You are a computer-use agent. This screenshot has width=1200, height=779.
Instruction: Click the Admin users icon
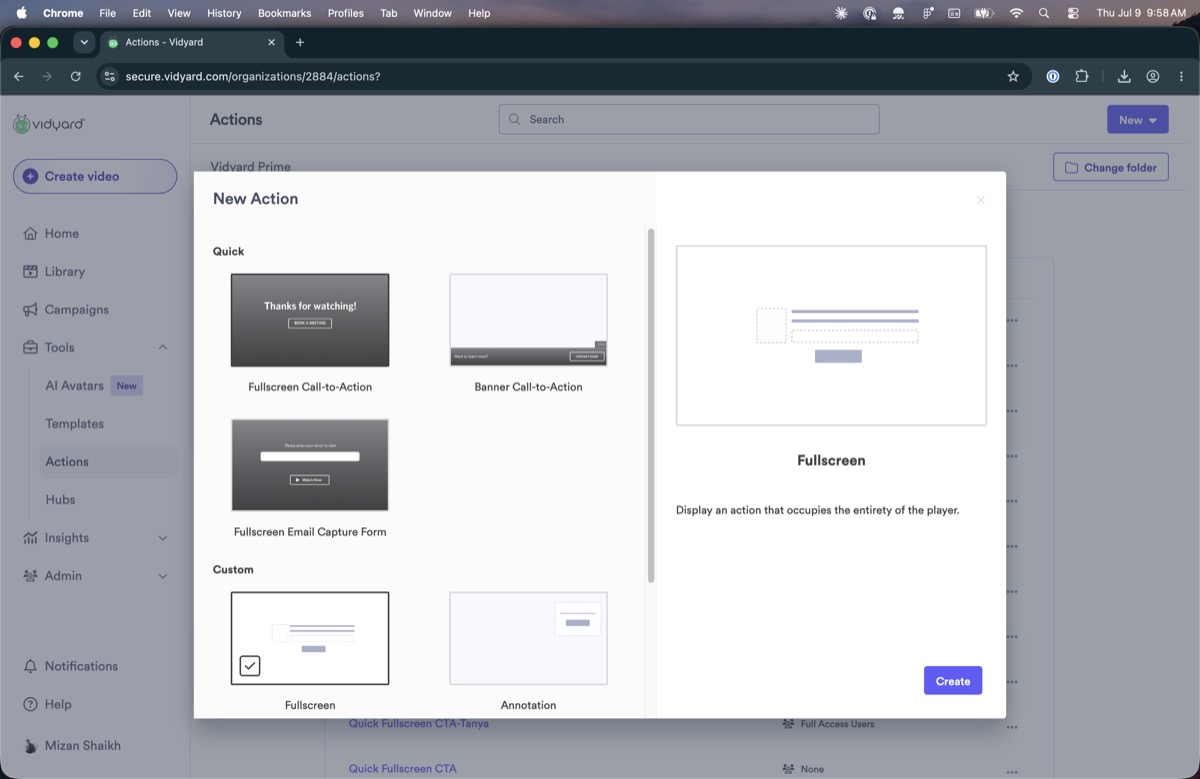(x=30, y=576)
